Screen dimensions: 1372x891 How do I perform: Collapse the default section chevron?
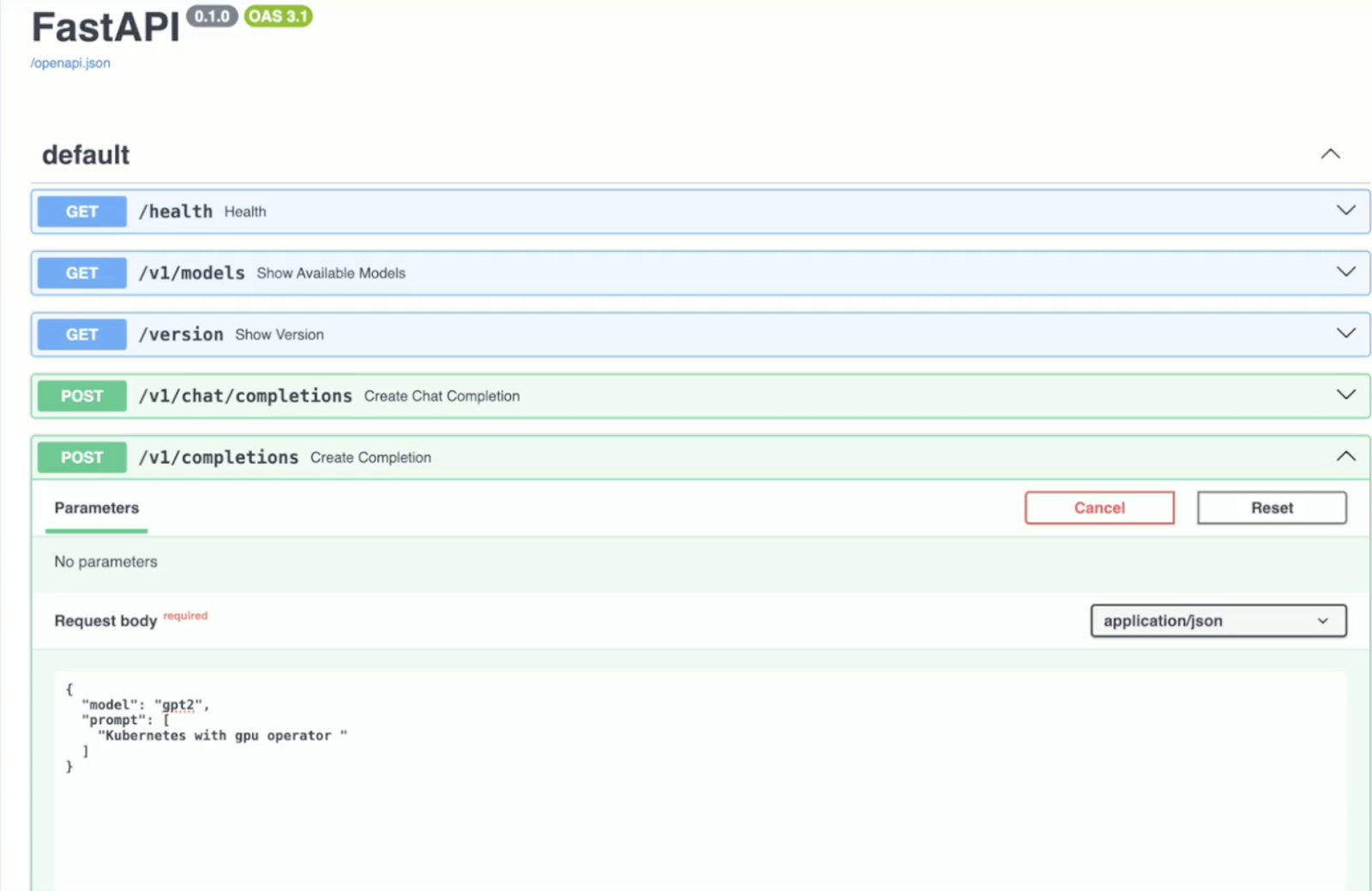pyautogui.click(x=1330, y=154)
